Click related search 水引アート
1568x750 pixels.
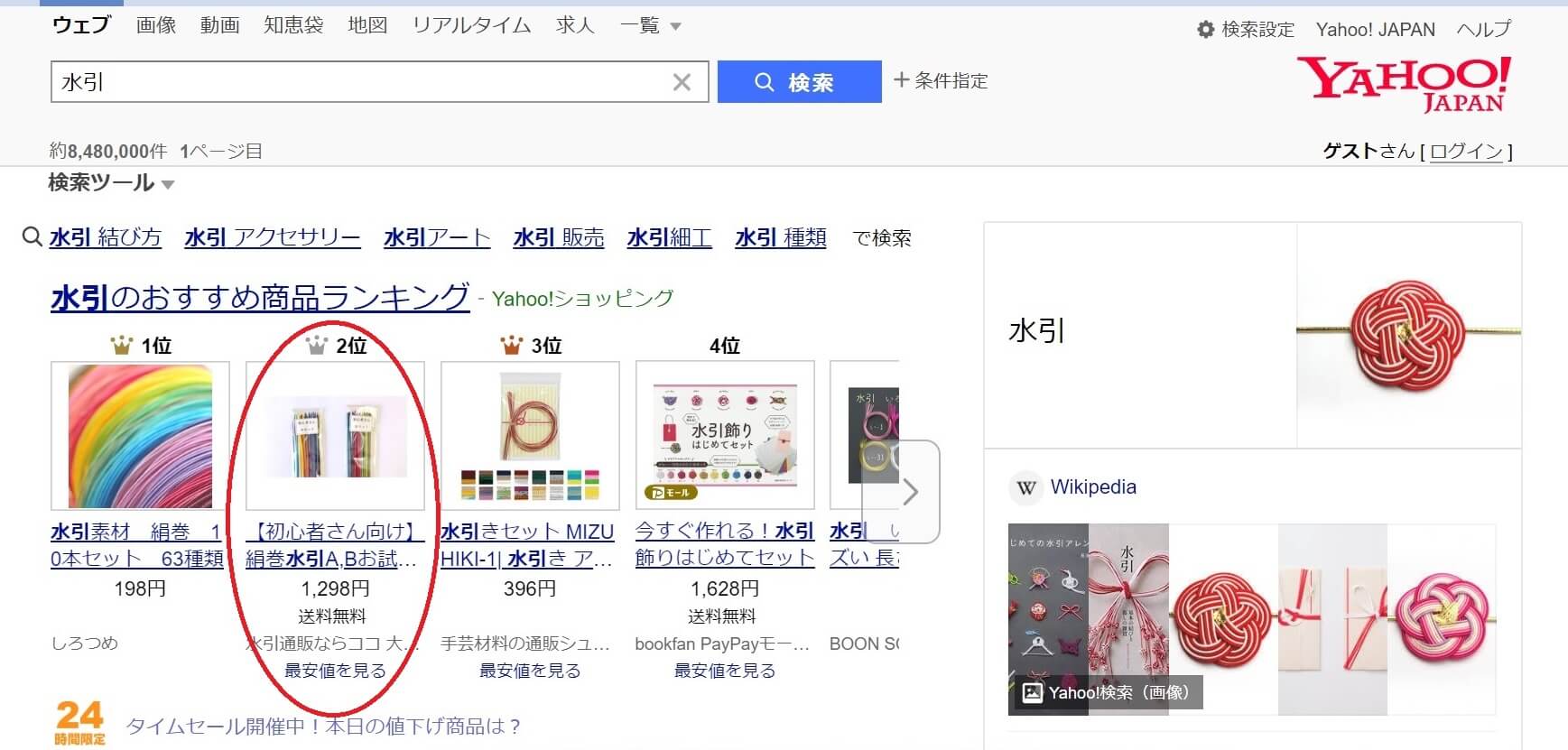(x=437, y=237)
